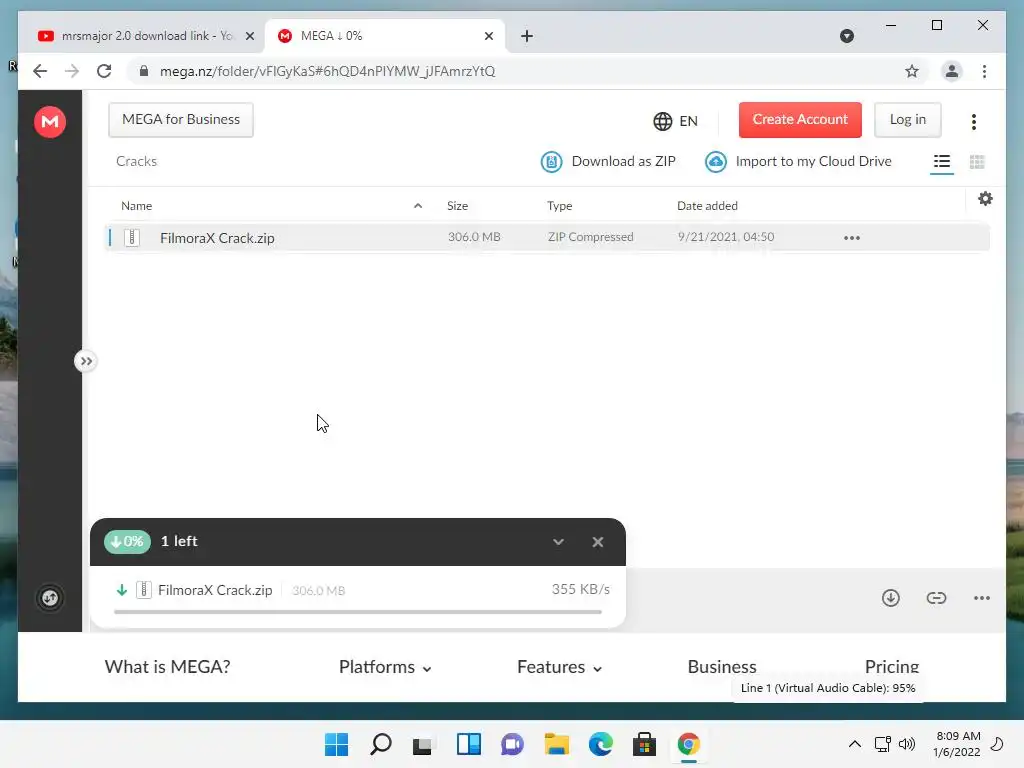Expand the Features dropdown menu
Screen dimensions: 1024x768
click(x=559, y=667)
